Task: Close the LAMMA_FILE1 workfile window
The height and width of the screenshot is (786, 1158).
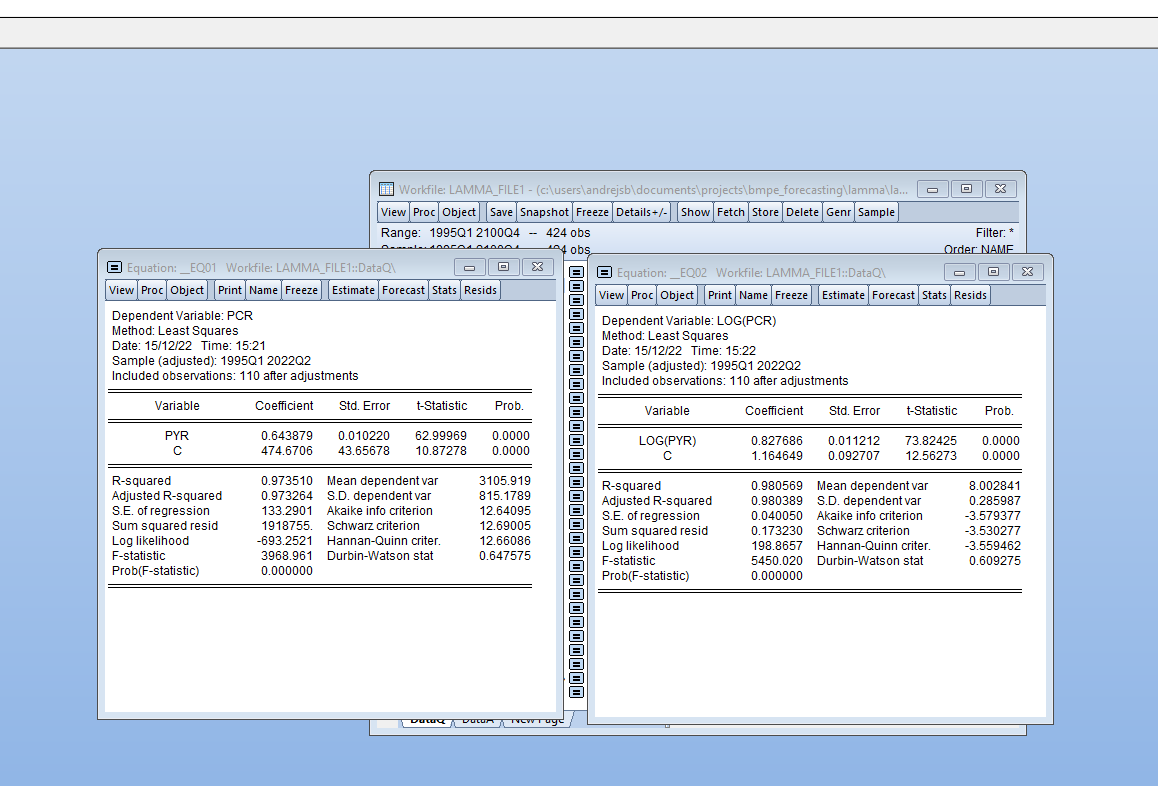Action: pyautogui.click(x=1000, y=189)
